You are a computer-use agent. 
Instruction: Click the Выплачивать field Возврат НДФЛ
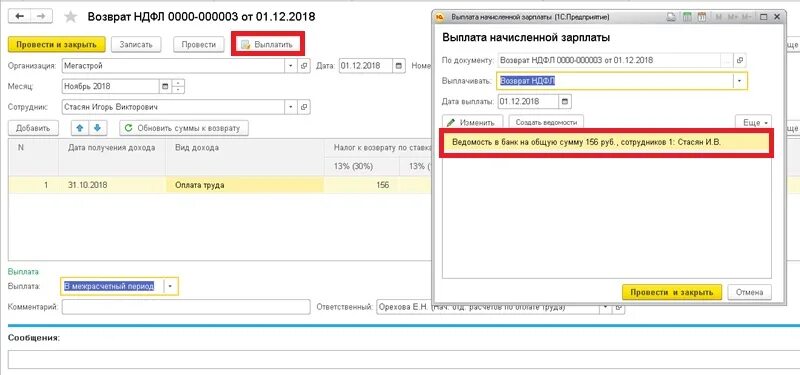[x=615, y=81]
